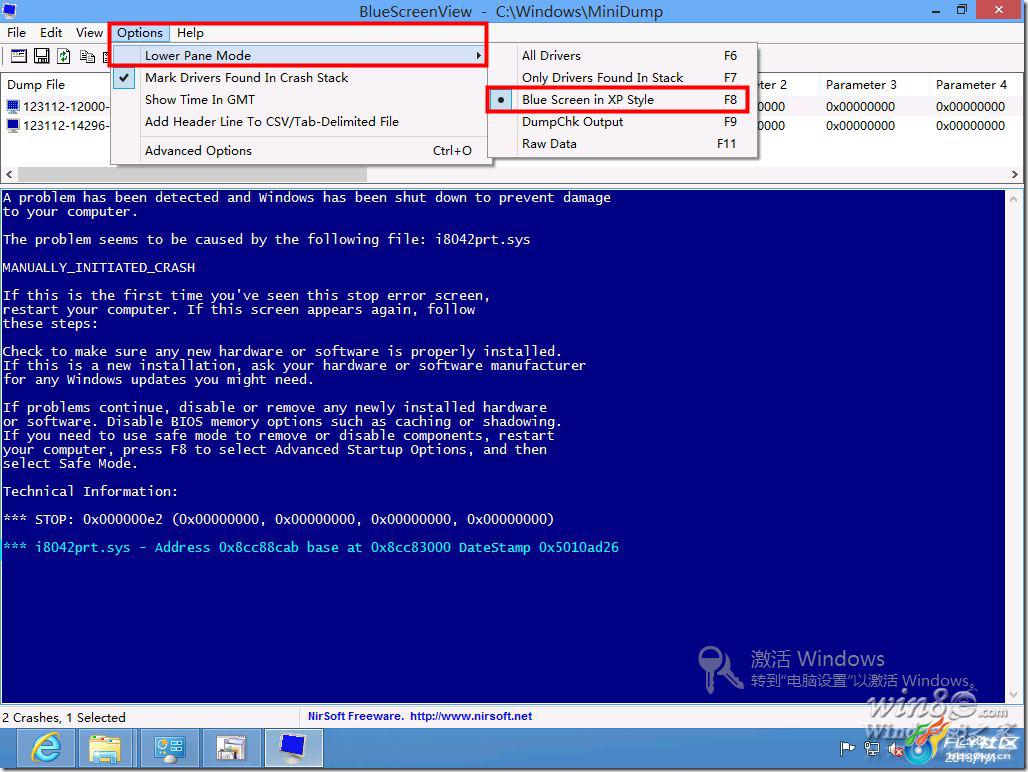Click the BlueScreenView title bar app icon
This screenshot has width=1028, height=772.
tap(9, 10)
